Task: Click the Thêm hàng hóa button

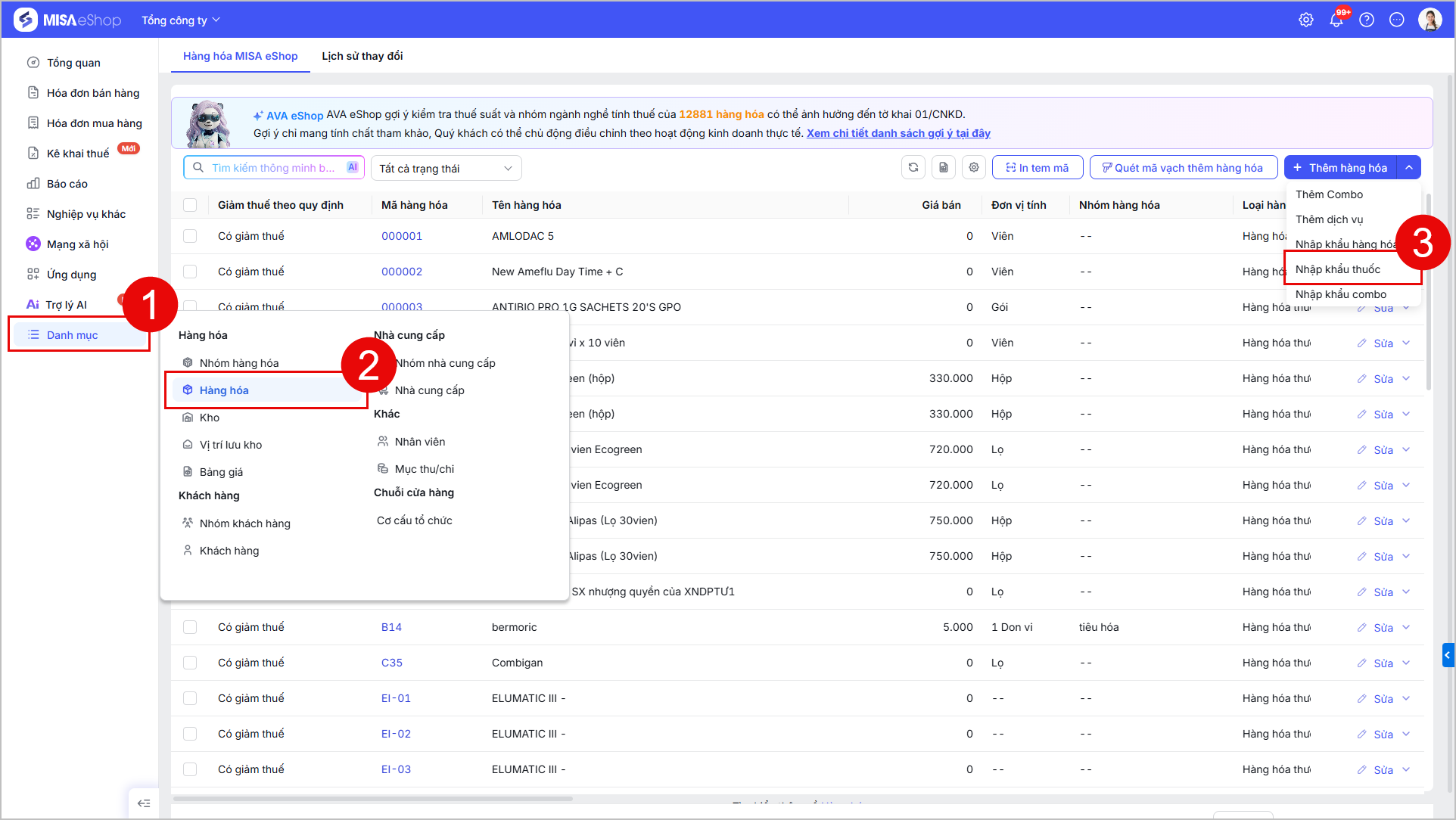Action: 1341,168
